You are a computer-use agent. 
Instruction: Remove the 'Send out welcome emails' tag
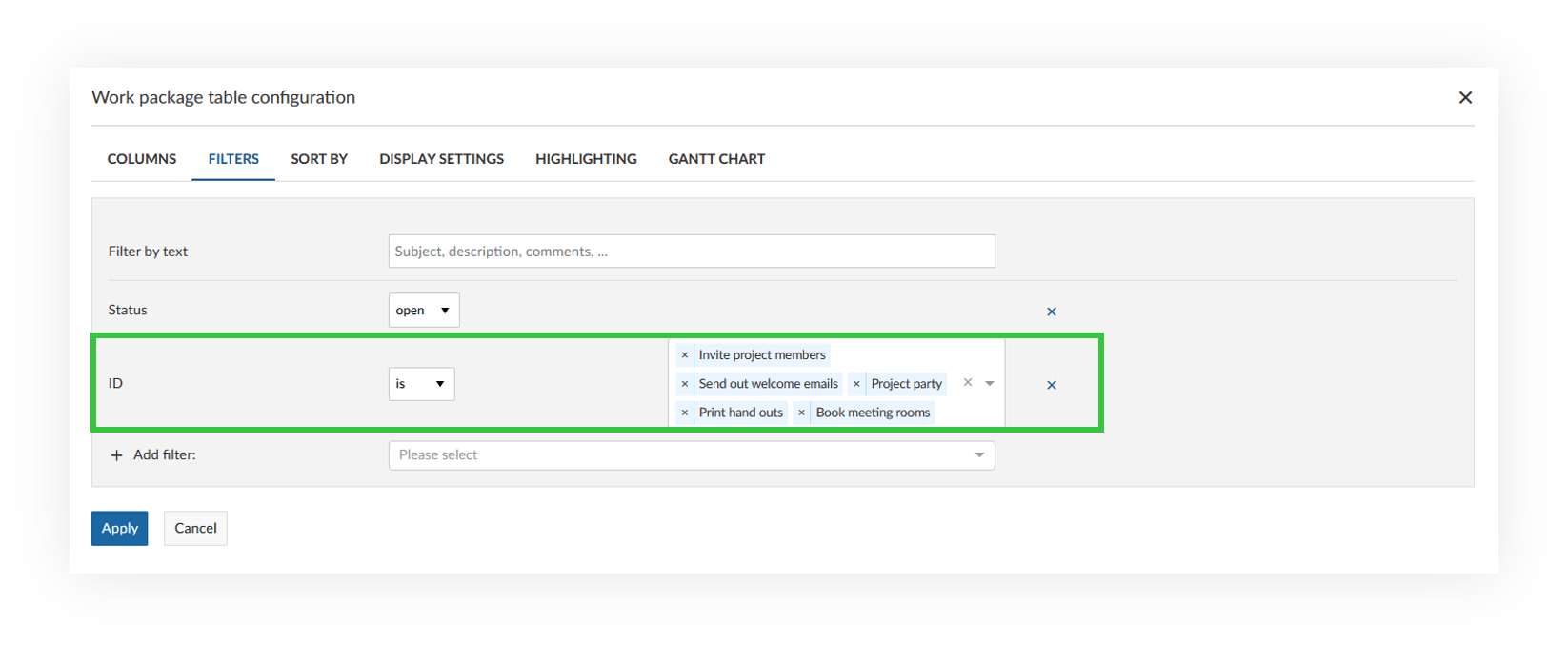click(x=684, y=384)
